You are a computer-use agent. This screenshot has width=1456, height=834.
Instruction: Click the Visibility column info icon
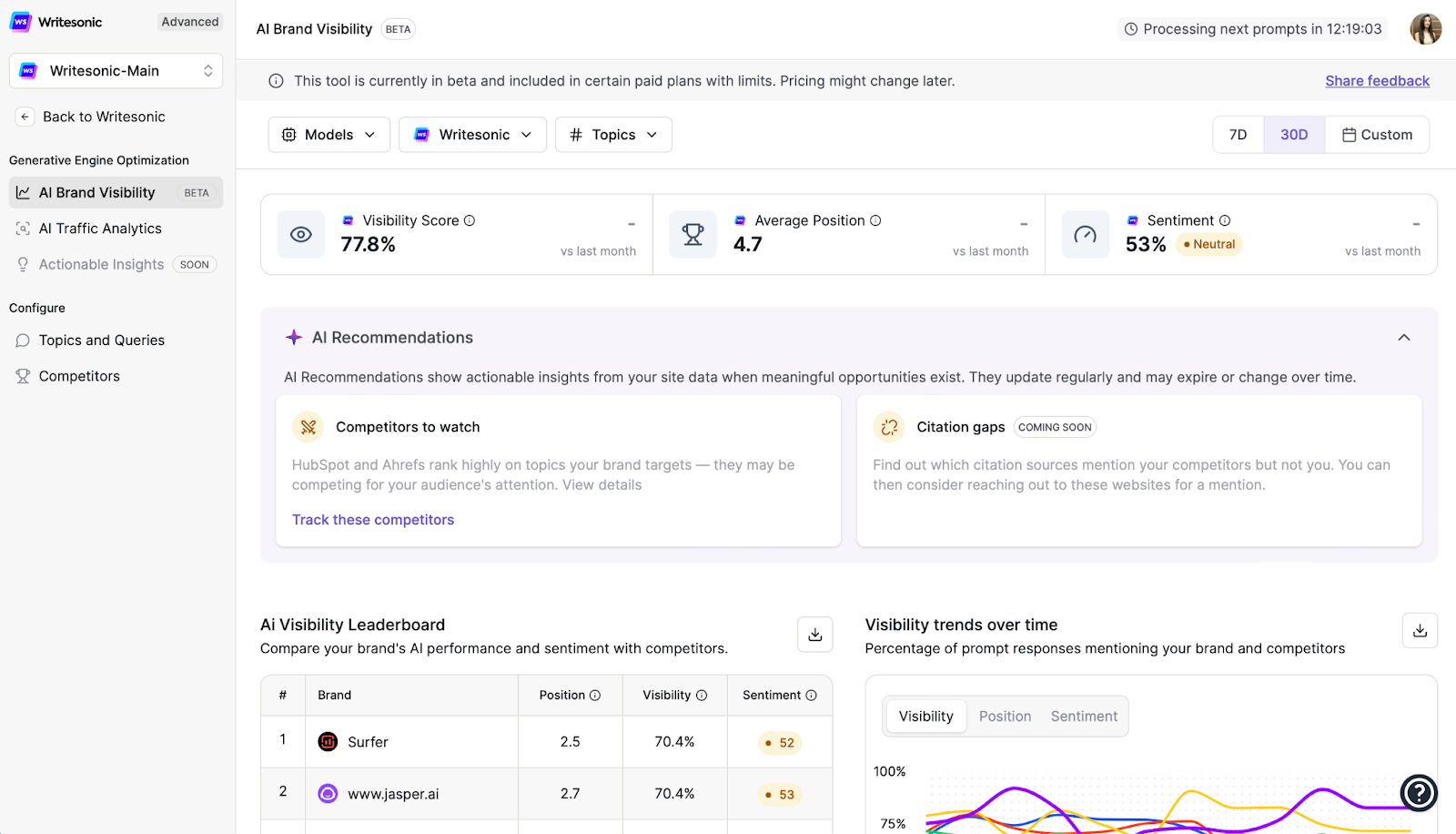702,696
